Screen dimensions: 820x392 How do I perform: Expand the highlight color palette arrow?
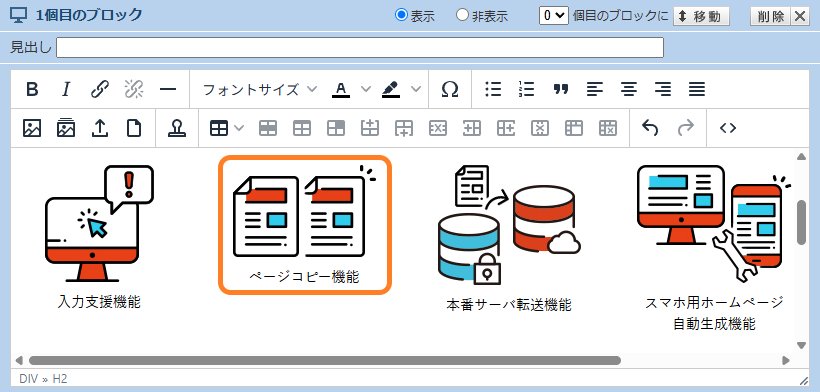[x=416, y=89]
